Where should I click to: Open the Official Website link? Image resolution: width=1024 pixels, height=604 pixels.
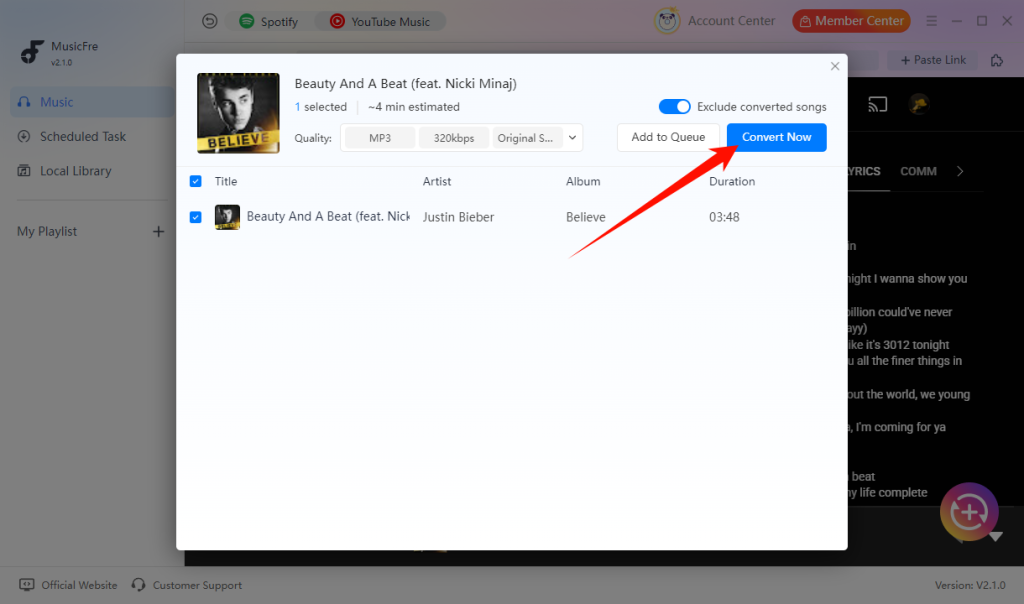[79, 585]
